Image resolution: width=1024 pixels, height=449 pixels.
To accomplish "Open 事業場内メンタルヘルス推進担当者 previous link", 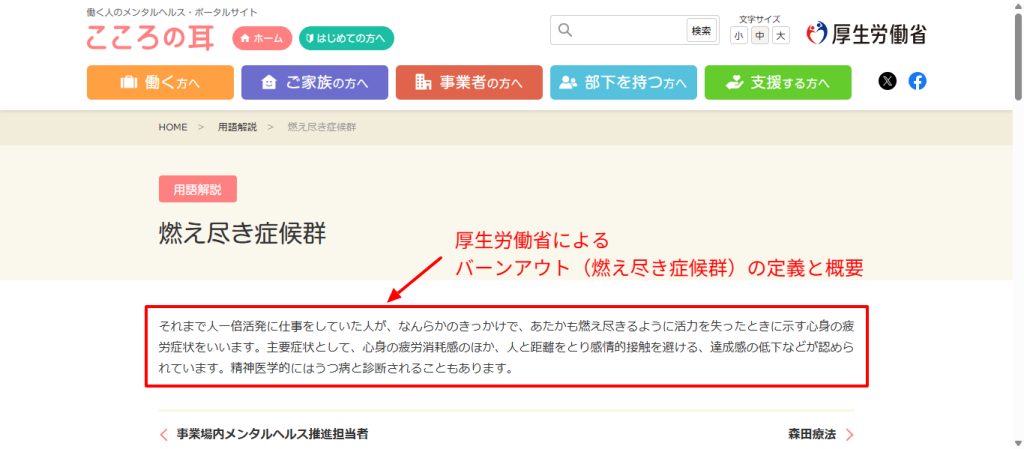I will (x=272, y=435).
